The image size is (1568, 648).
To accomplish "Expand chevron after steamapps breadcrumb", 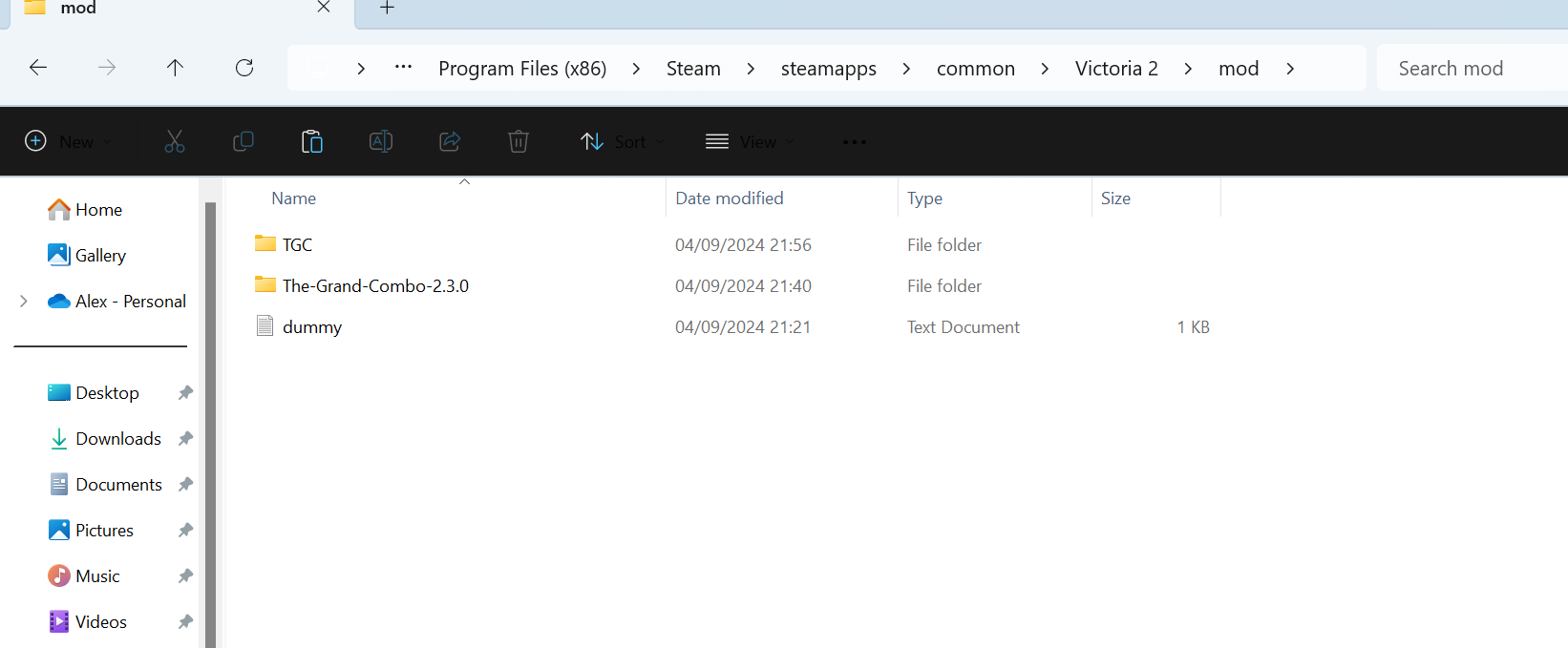I will pyautogui.click(x=906, y=69).
